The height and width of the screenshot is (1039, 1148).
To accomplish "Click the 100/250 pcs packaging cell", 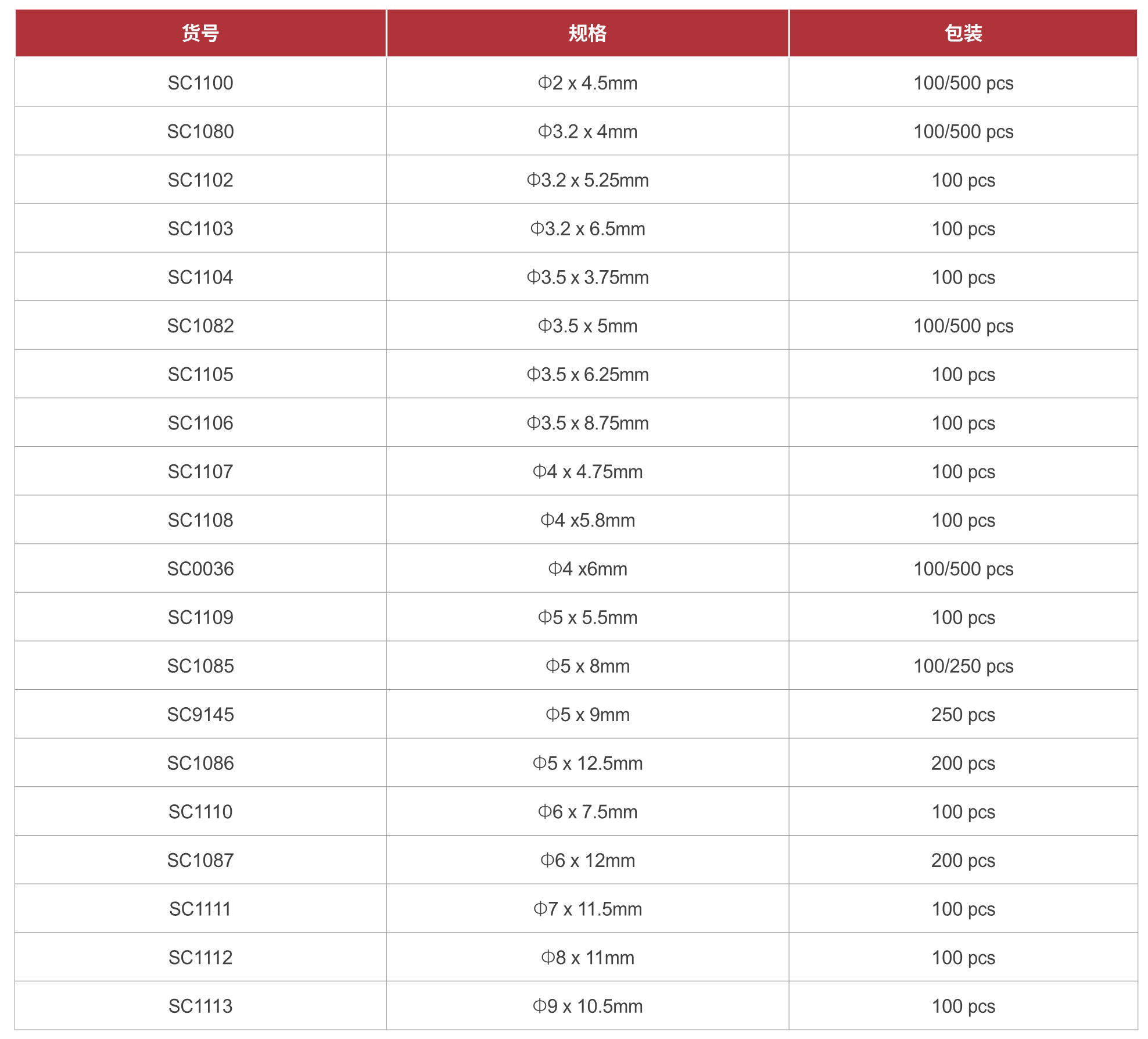I will tap(963, 666).
